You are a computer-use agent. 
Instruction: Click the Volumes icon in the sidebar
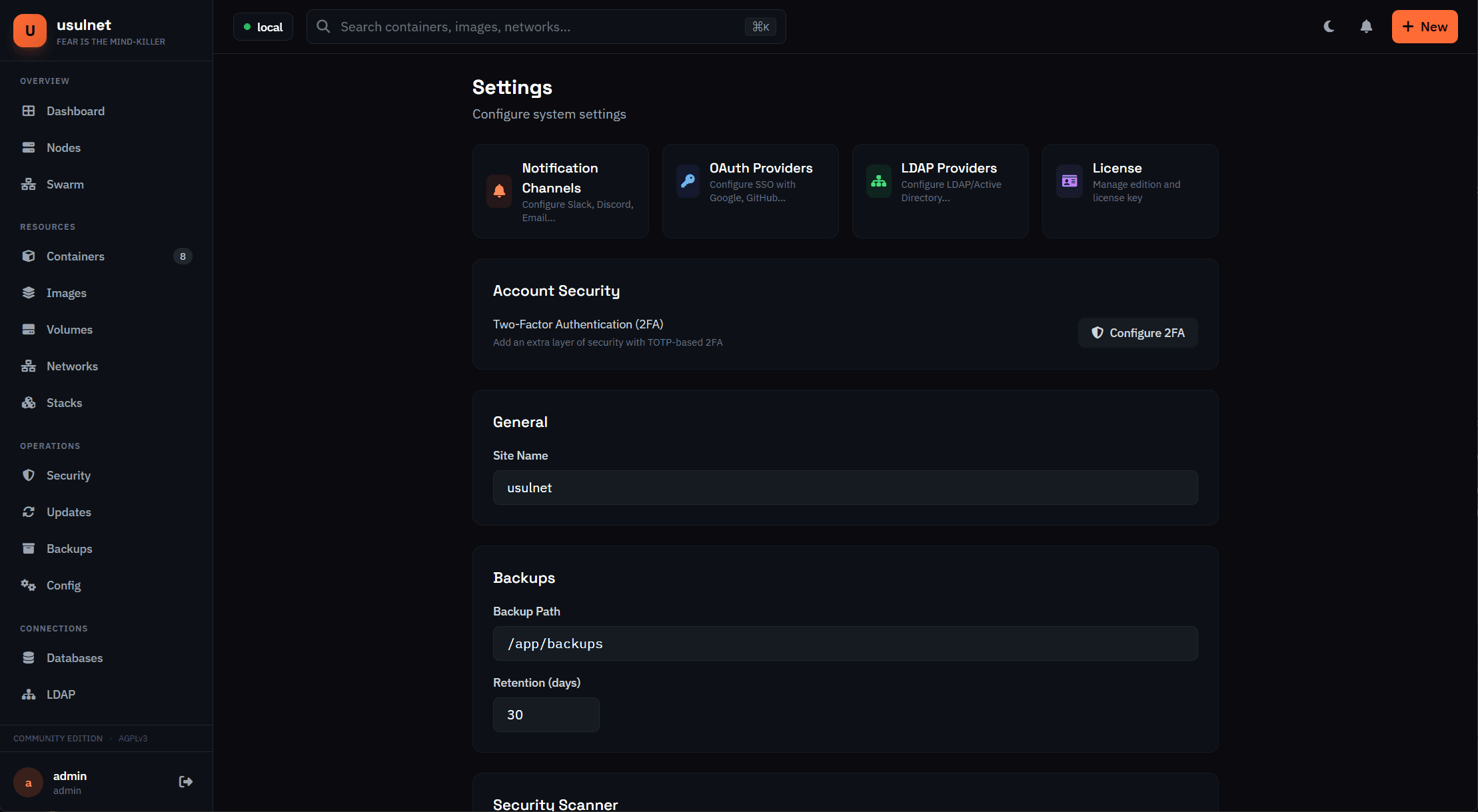29,329
